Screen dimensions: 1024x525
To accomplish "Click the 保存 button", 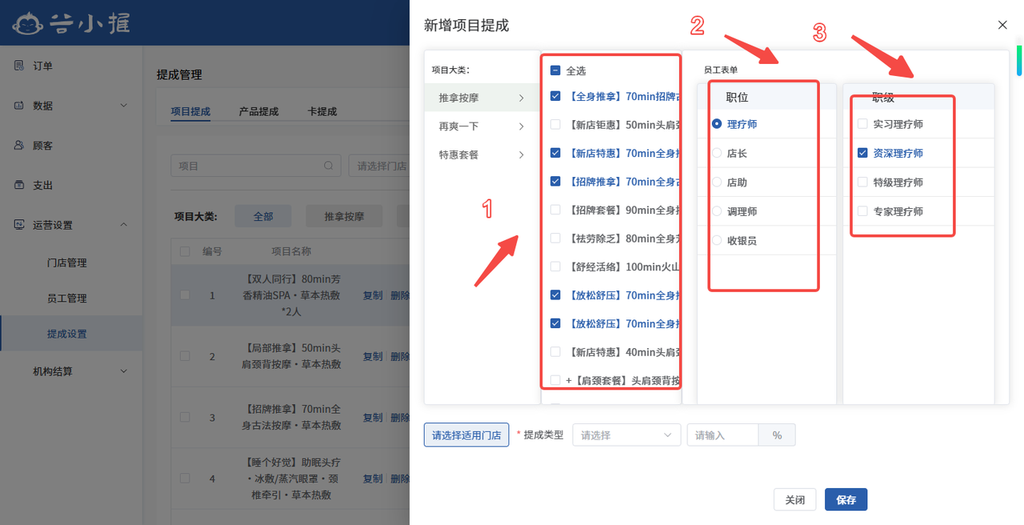I will (x=846, y=500).
